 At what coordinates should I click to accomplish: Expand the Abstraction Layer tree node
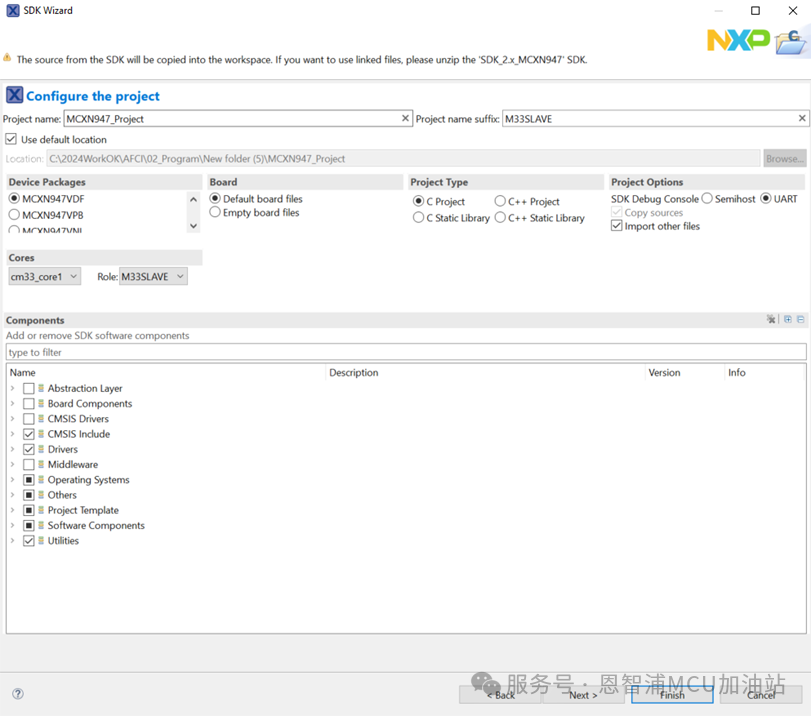(x=12, y=388)
